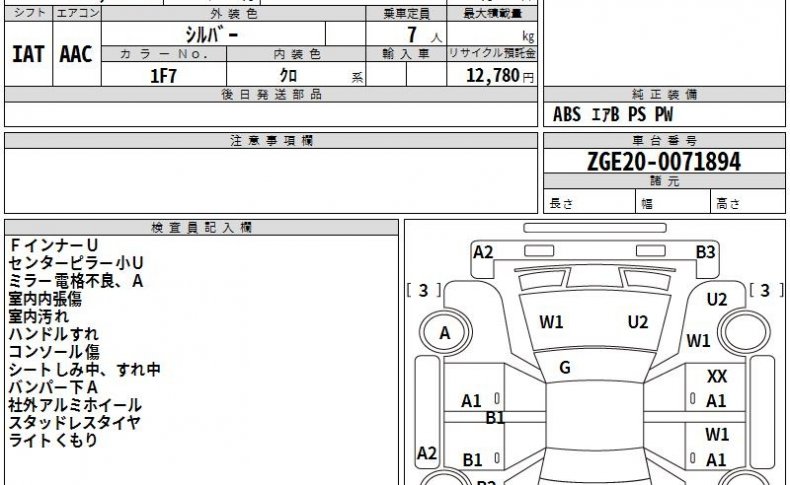Click the equipment list 'ABS エアB PS PW'
Image resolution: width=790 pixels, height=485 pixels.
[x=613, y=114]
